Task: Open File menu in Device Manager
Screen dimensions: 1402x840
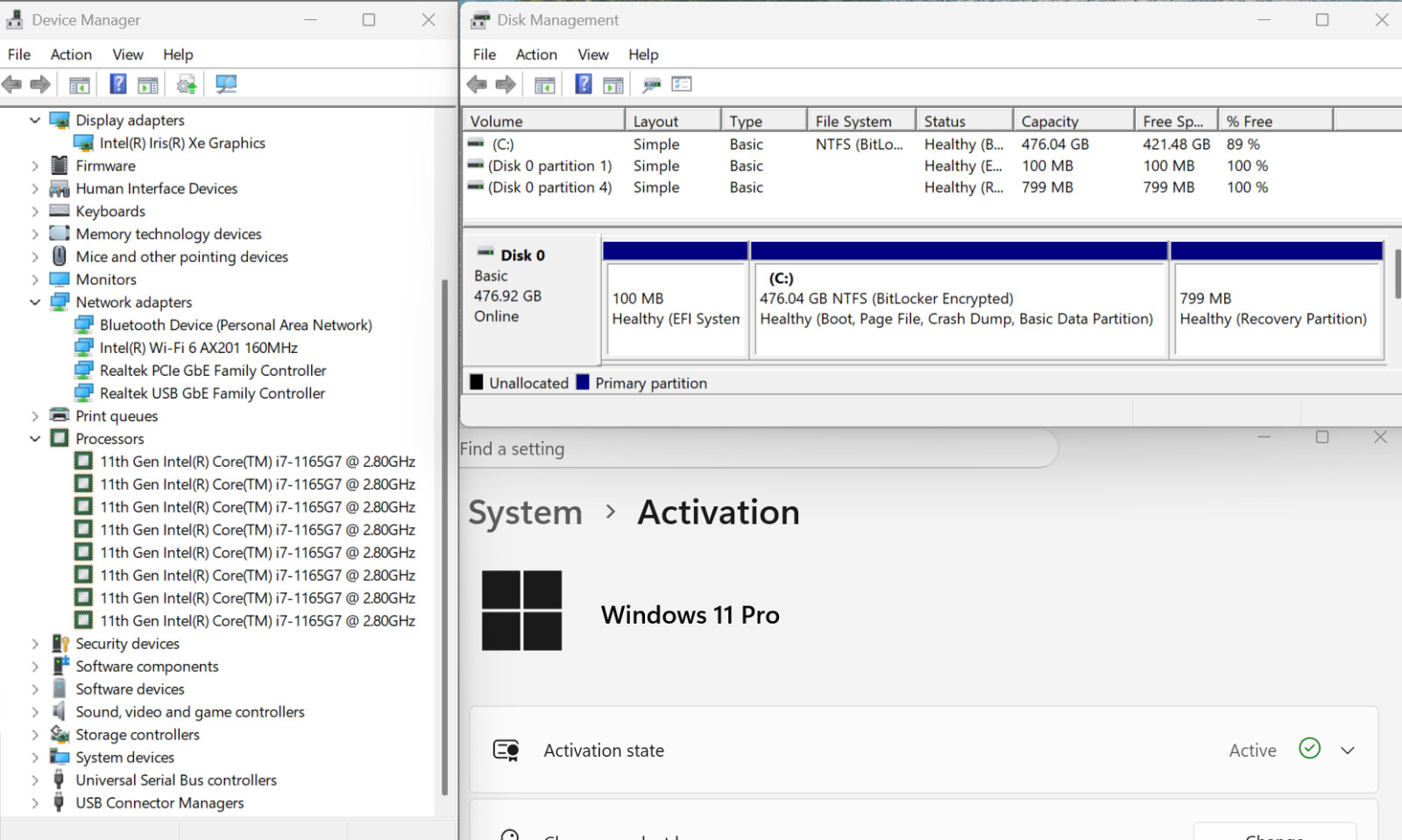Action: point(19,54)
